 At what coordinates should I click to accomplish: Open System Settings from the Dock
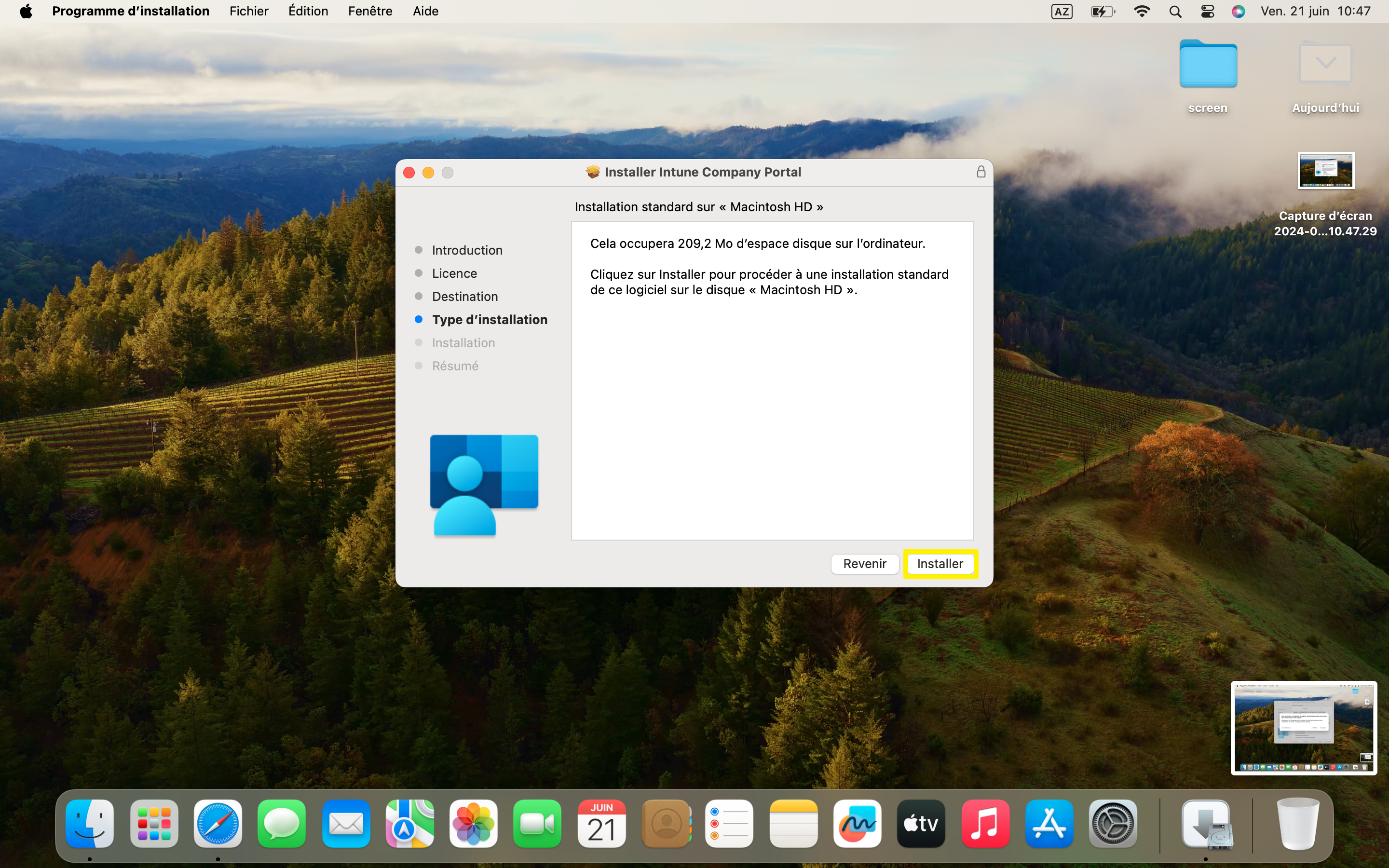1113,823
